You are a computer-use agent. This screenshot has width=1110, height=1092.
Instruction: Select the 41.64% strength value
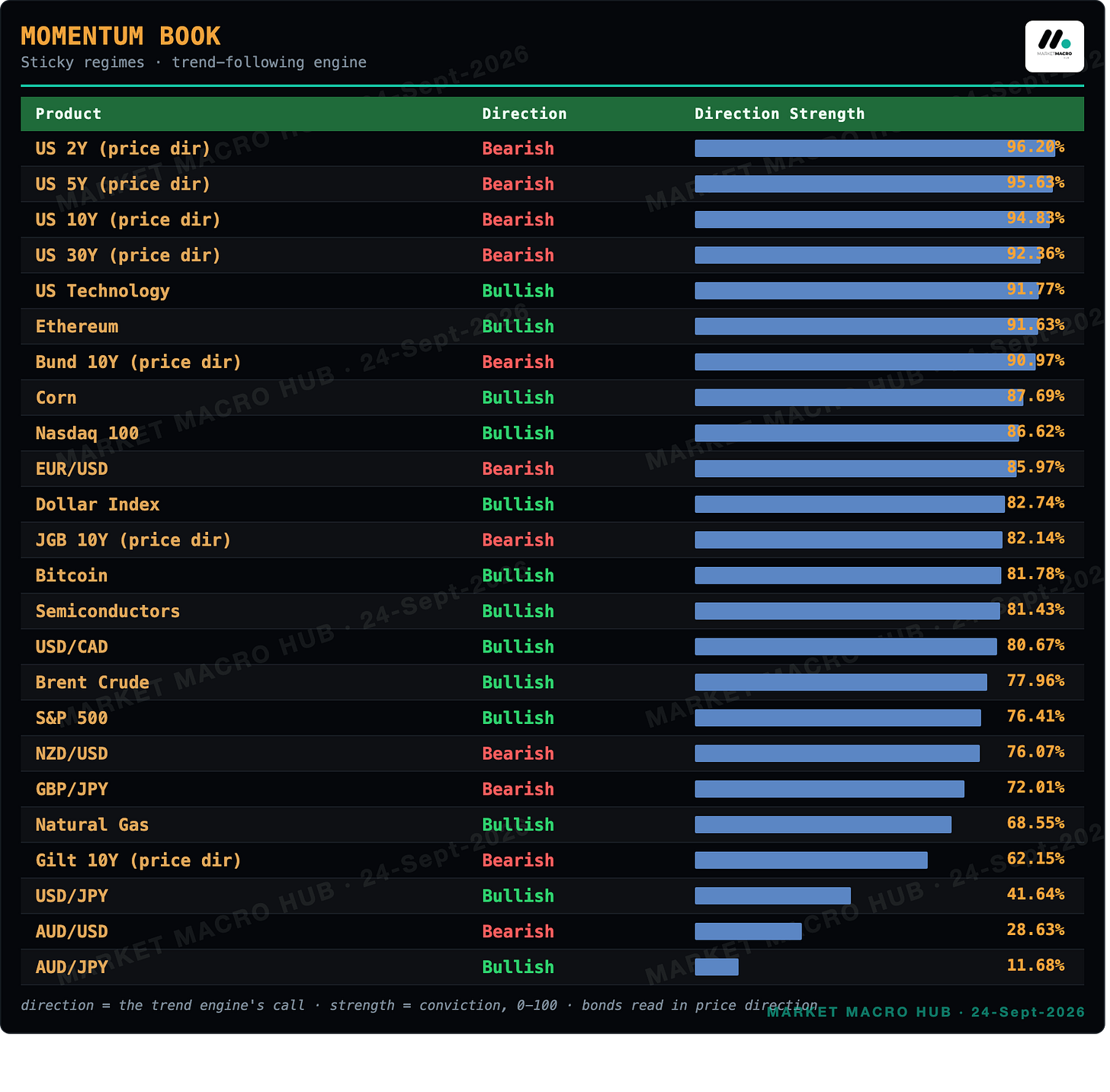pyautogui.click(x=1036, y=894)
